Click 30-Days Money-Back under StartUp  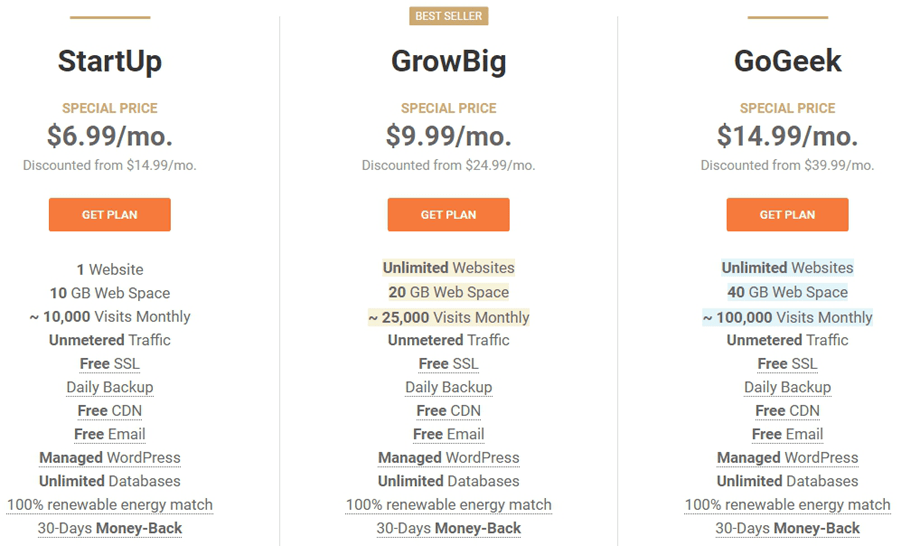(110, 528)
